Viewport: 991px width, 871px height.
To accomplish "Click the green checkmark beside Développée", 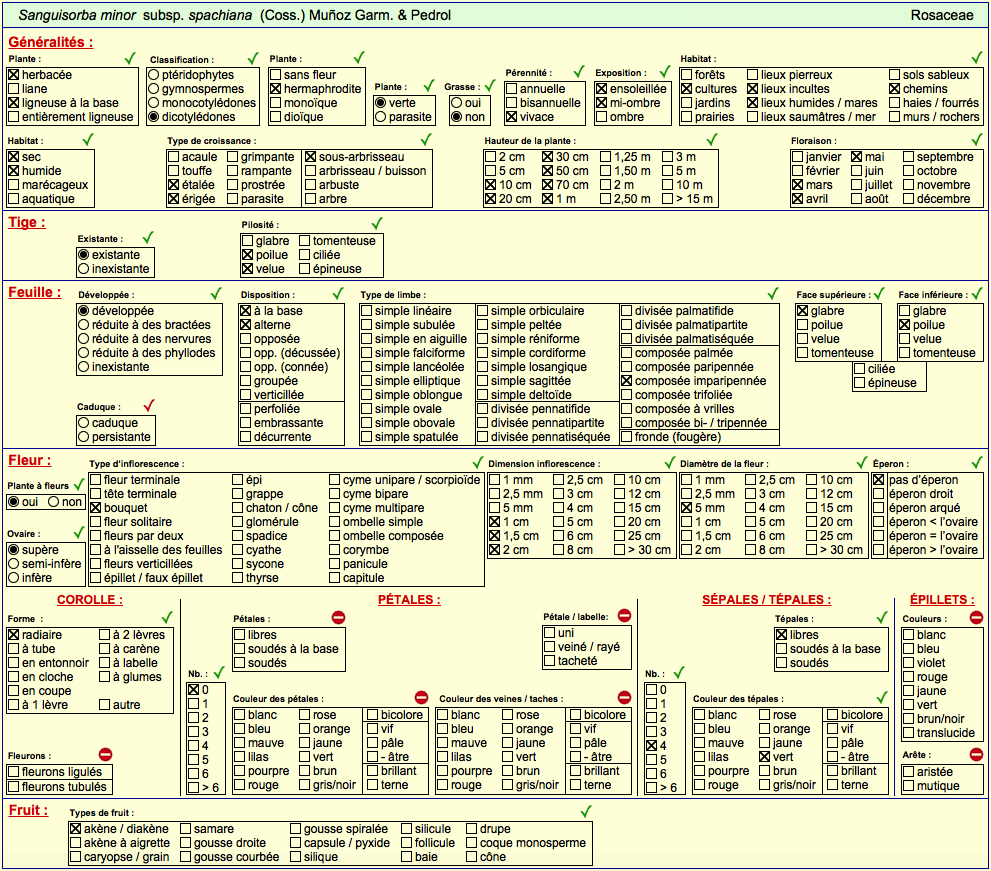I will point(216,293).
